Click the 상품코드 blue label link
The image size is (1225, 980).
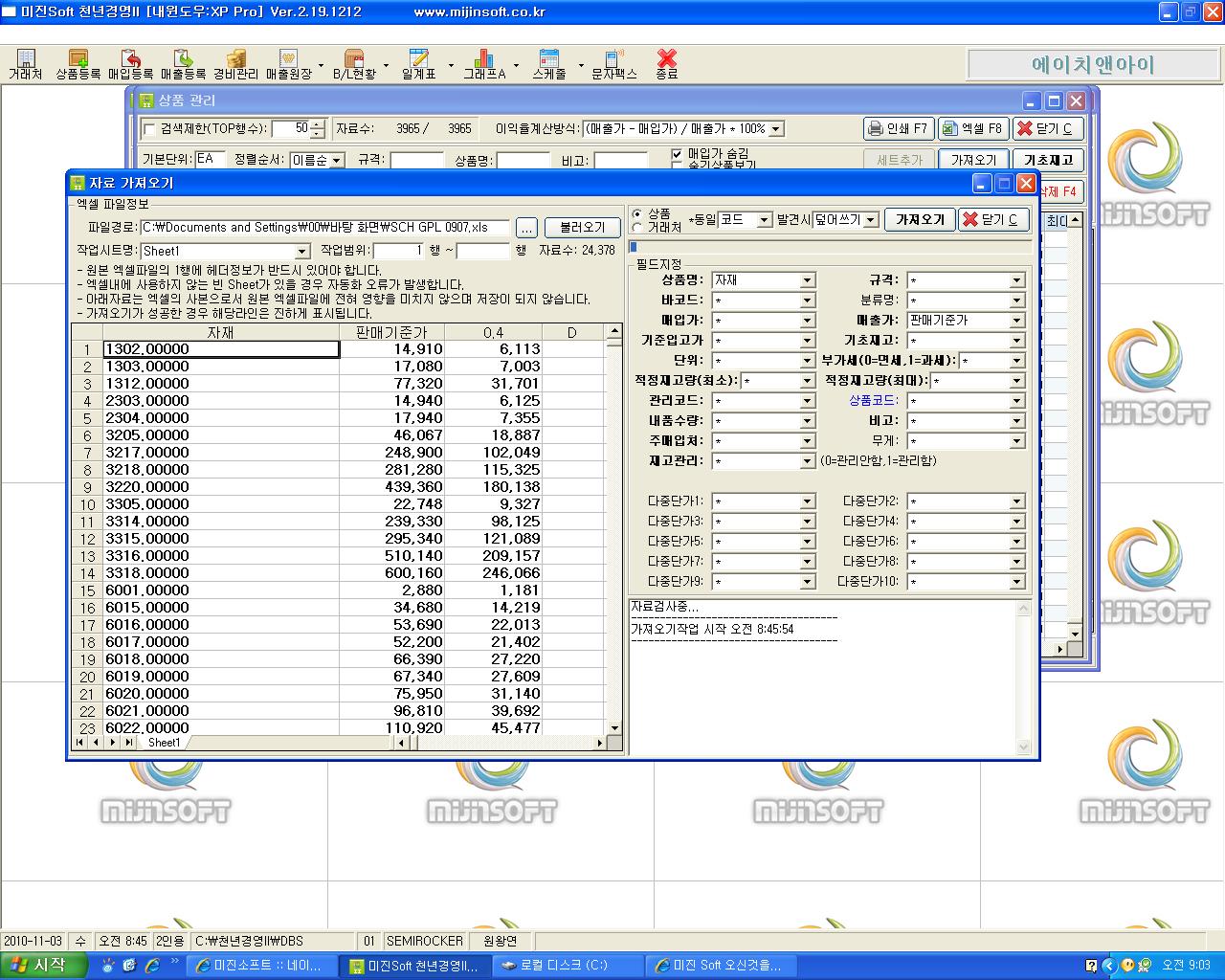point(874,400)
